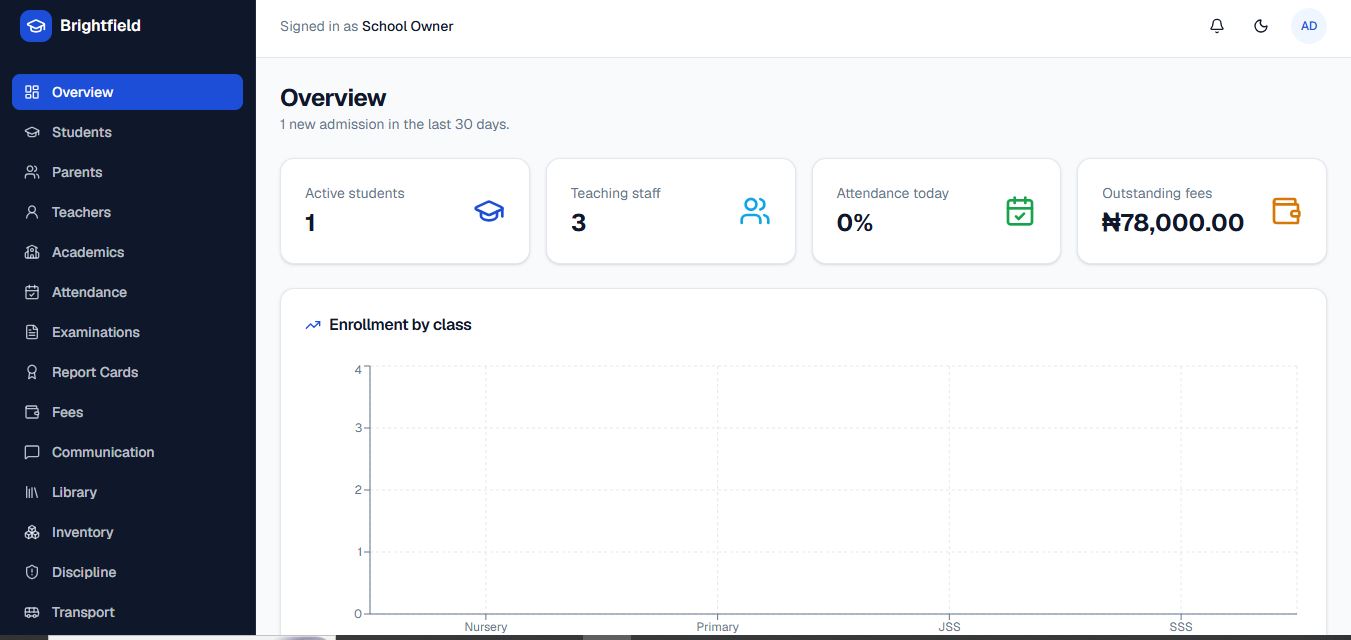Click the Discipline shield icon in sidebar

(x=32, y=572)
